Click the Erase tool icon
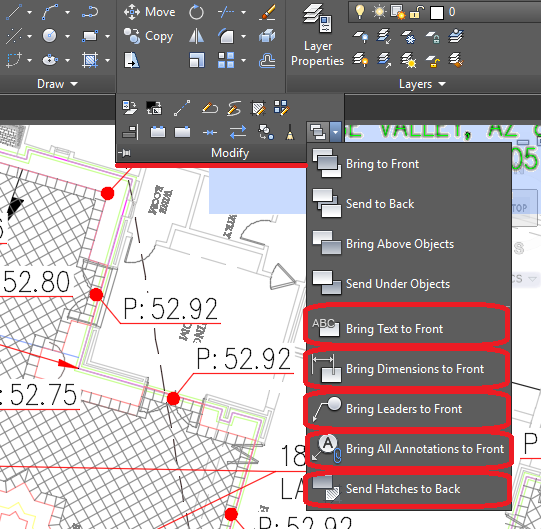Viewport: 541px width, 529px height. pos(267,12)
